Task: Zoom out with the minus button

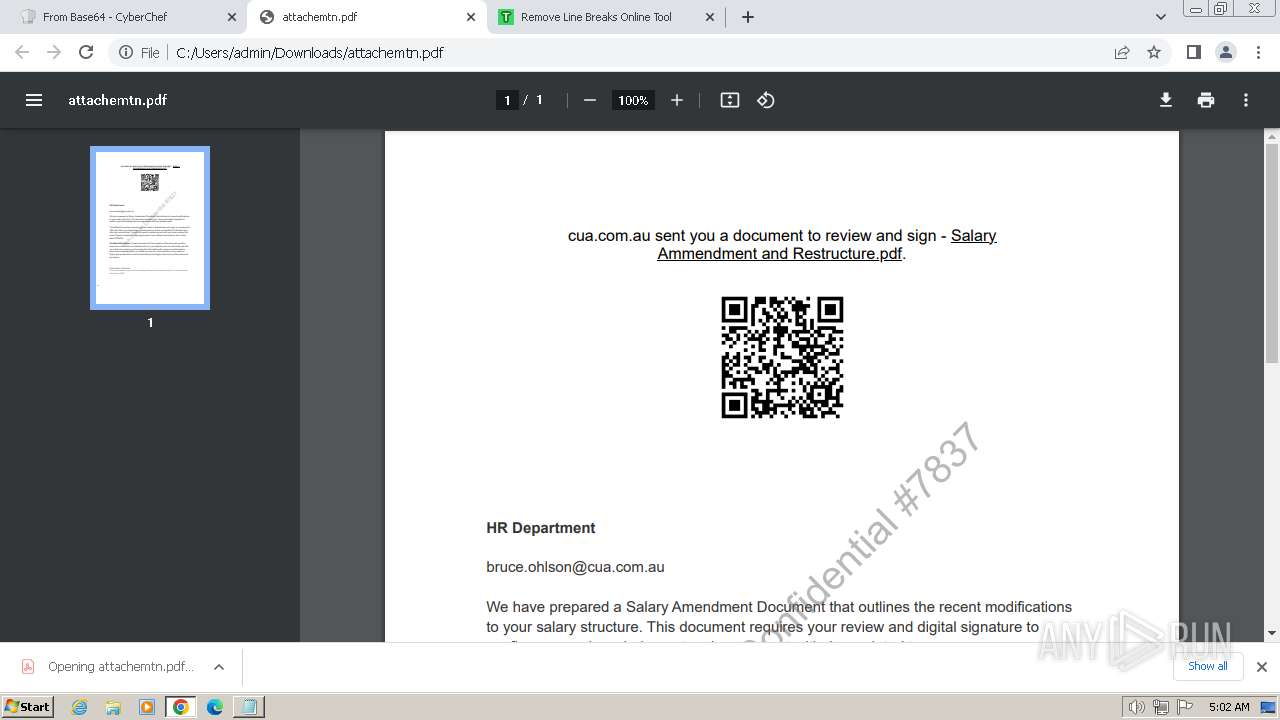Action: pos(590,100)
